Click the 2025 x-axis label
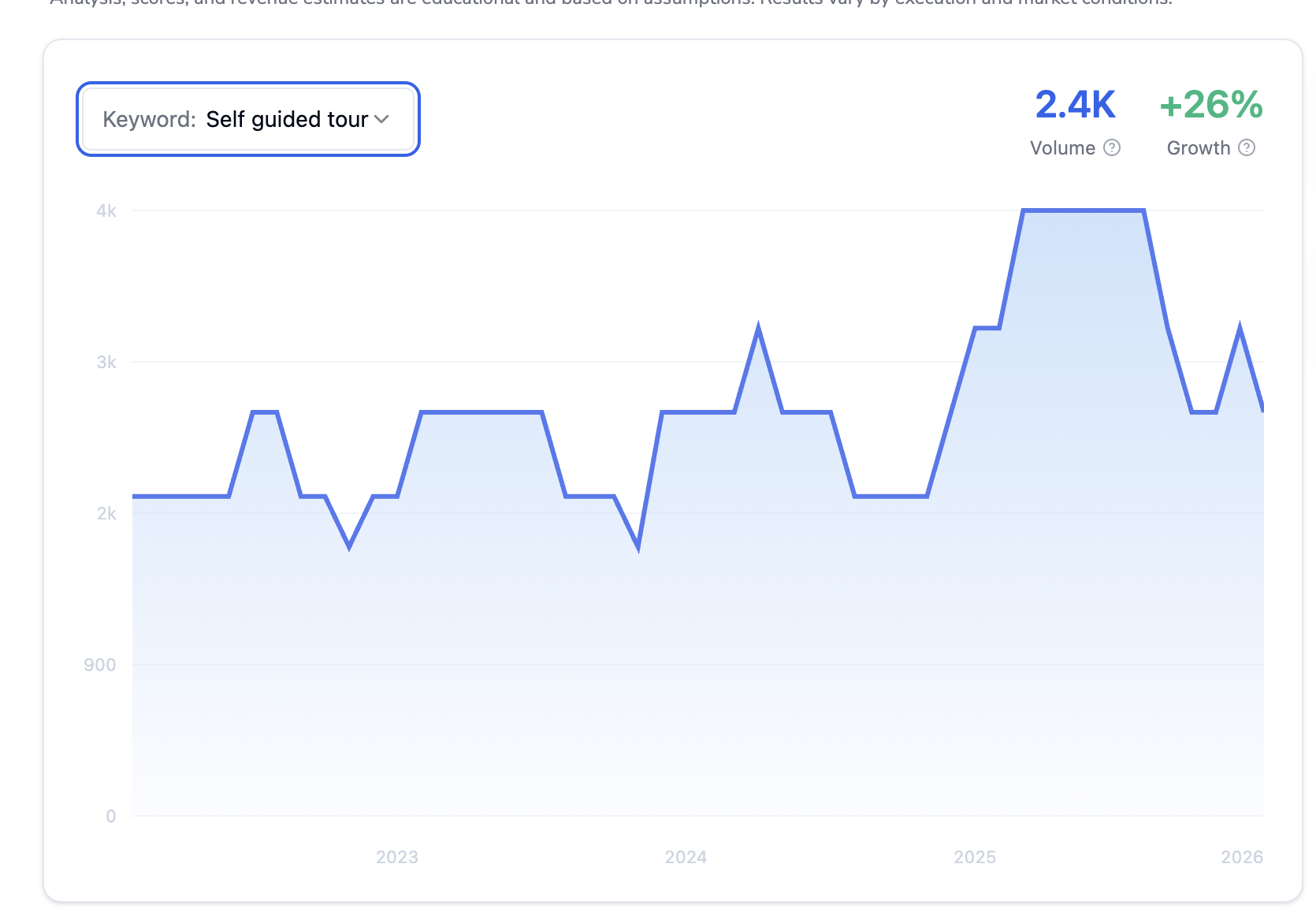The height and width of the screenshot is (916, 1316). pyautogui.click(x=975, y=857)
